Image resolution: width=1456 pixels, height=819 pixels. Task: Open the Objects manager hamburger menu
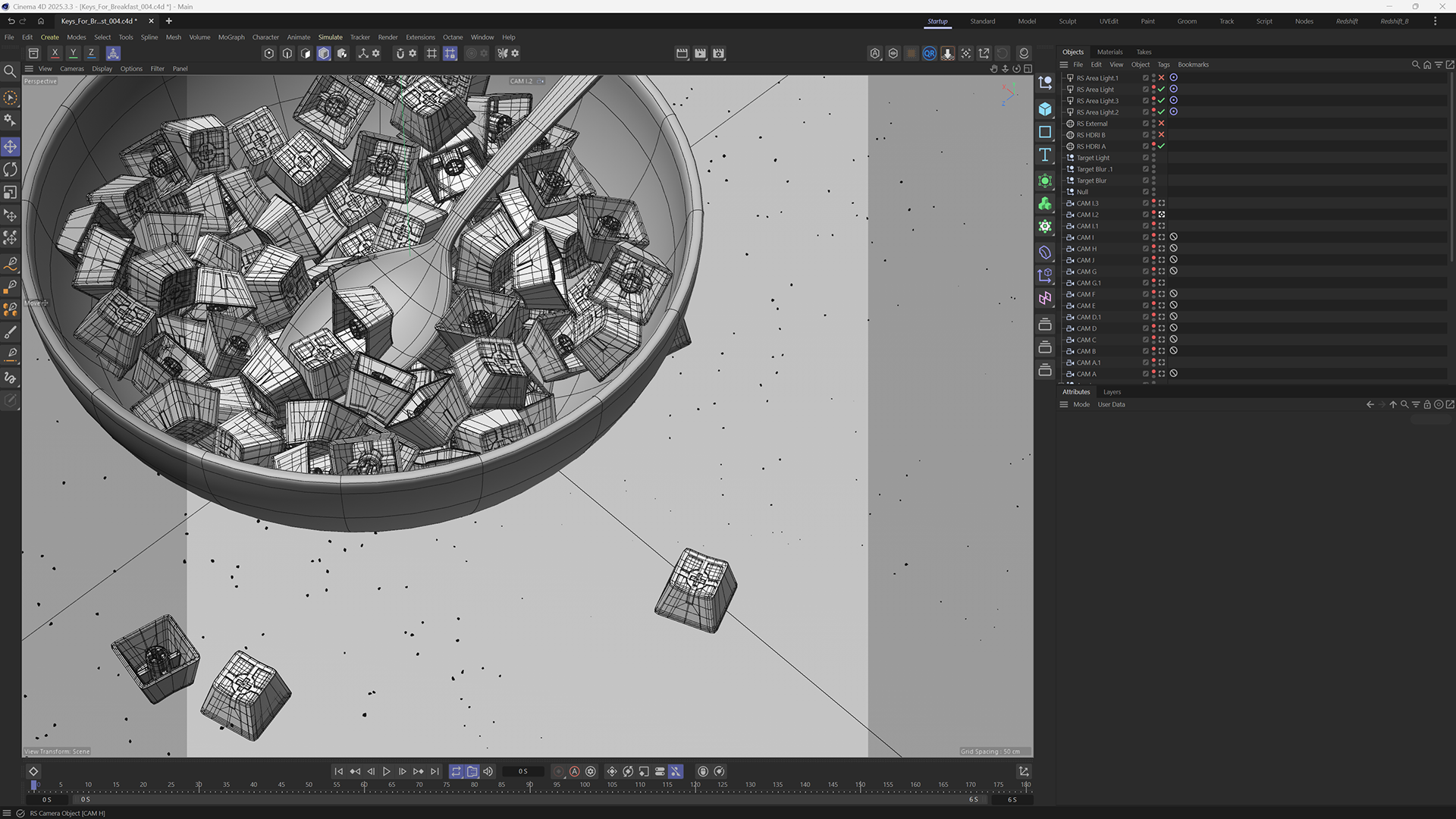tap(1063, 64)
